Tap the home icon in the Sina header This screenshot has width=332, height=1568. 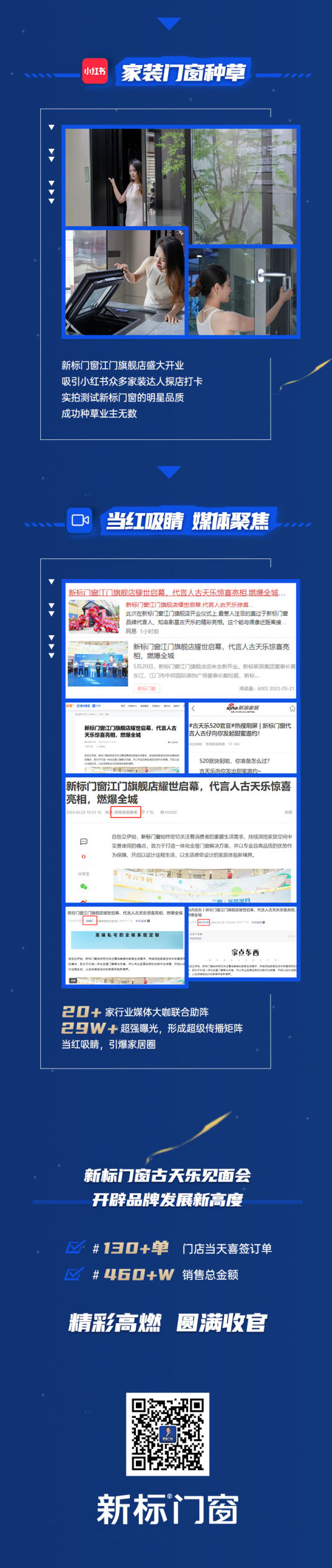pos(292,708)
